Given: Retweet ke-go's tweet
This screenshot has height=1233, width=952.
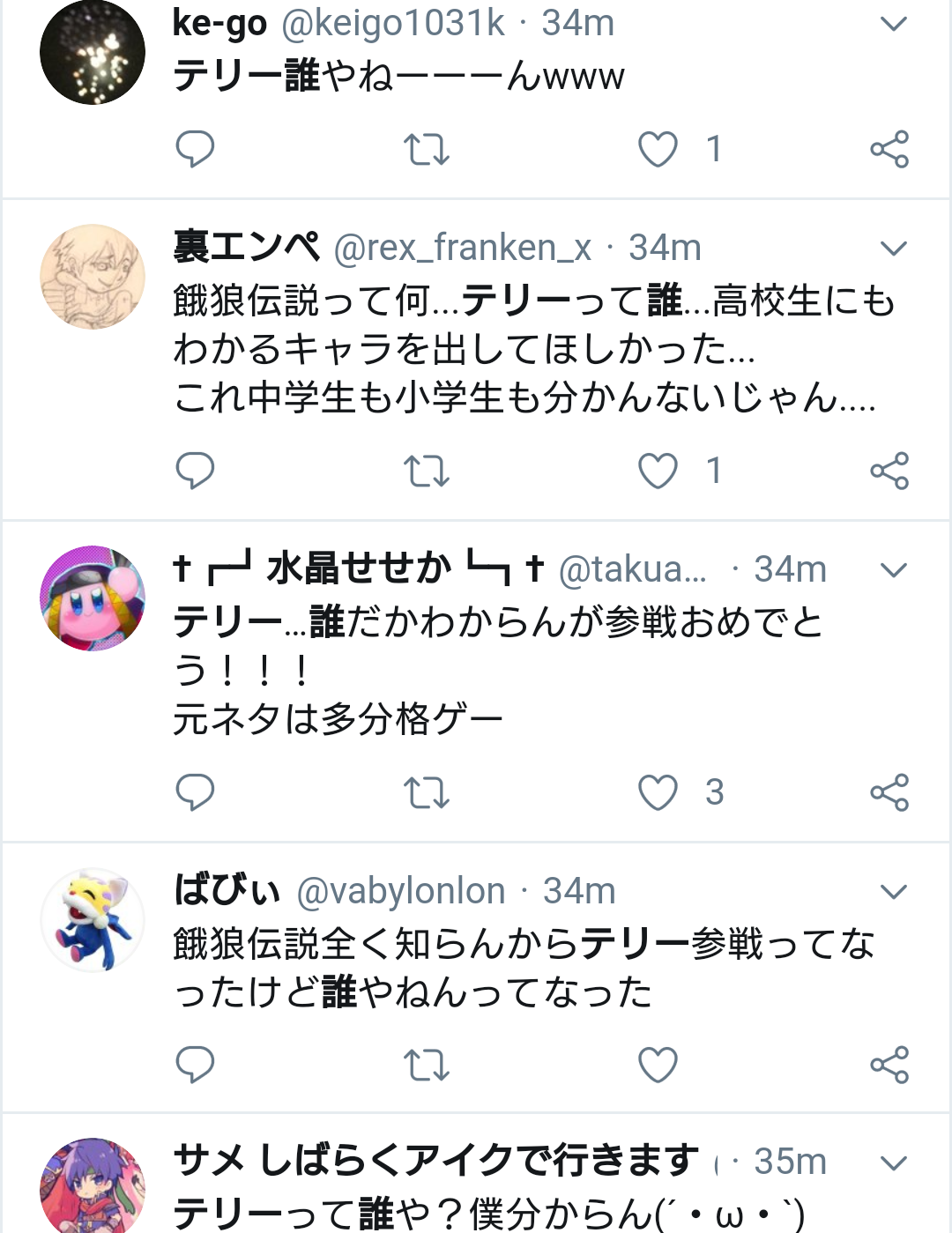Looking at the screenshot, I should [x=427, y=150].
